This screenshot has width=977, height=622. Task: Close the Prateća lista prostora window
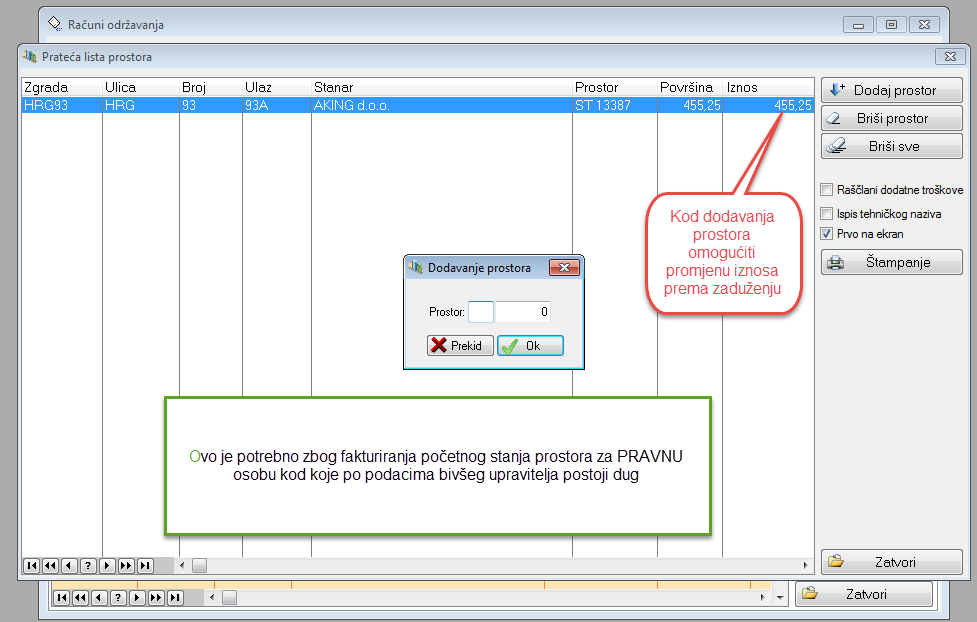point(950,57)
